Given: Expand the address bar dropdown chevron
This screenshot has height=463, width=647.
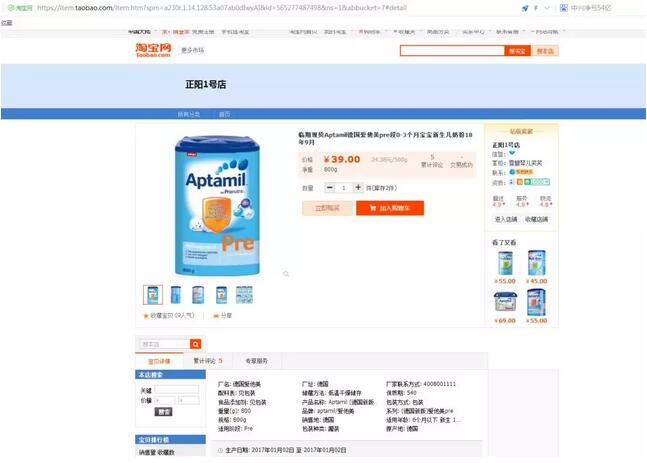Looking at the screenshot, I should coord(547,8).
